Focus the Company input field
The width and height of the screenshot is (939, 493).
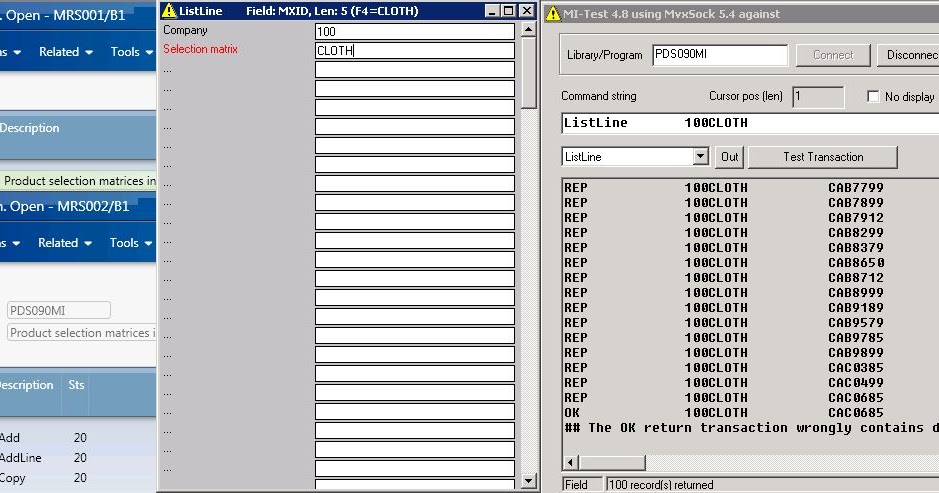[x=414, y=32]
